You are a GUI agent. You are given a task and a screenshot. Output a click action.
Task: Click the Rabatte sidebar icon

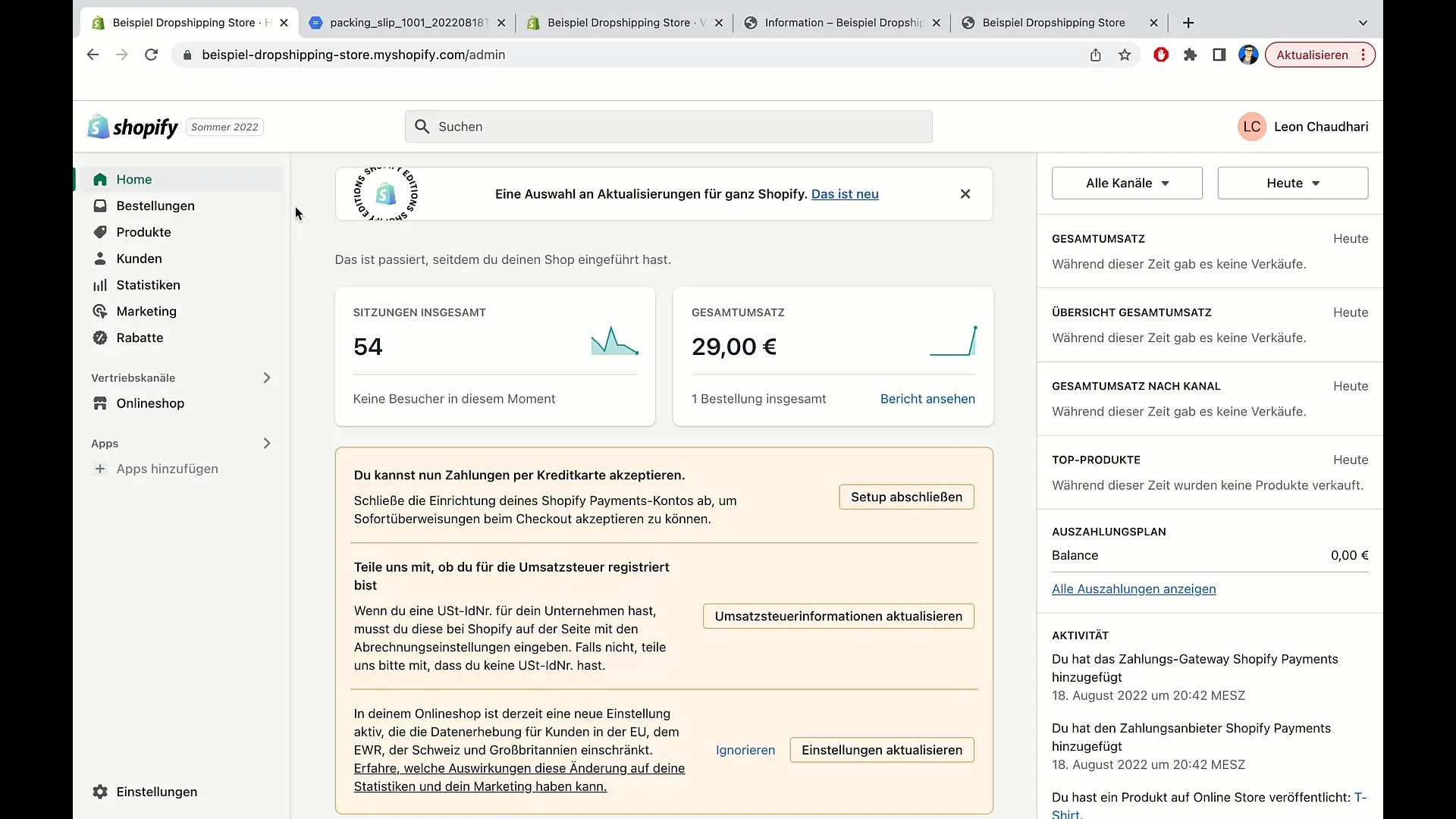point(100,337)
